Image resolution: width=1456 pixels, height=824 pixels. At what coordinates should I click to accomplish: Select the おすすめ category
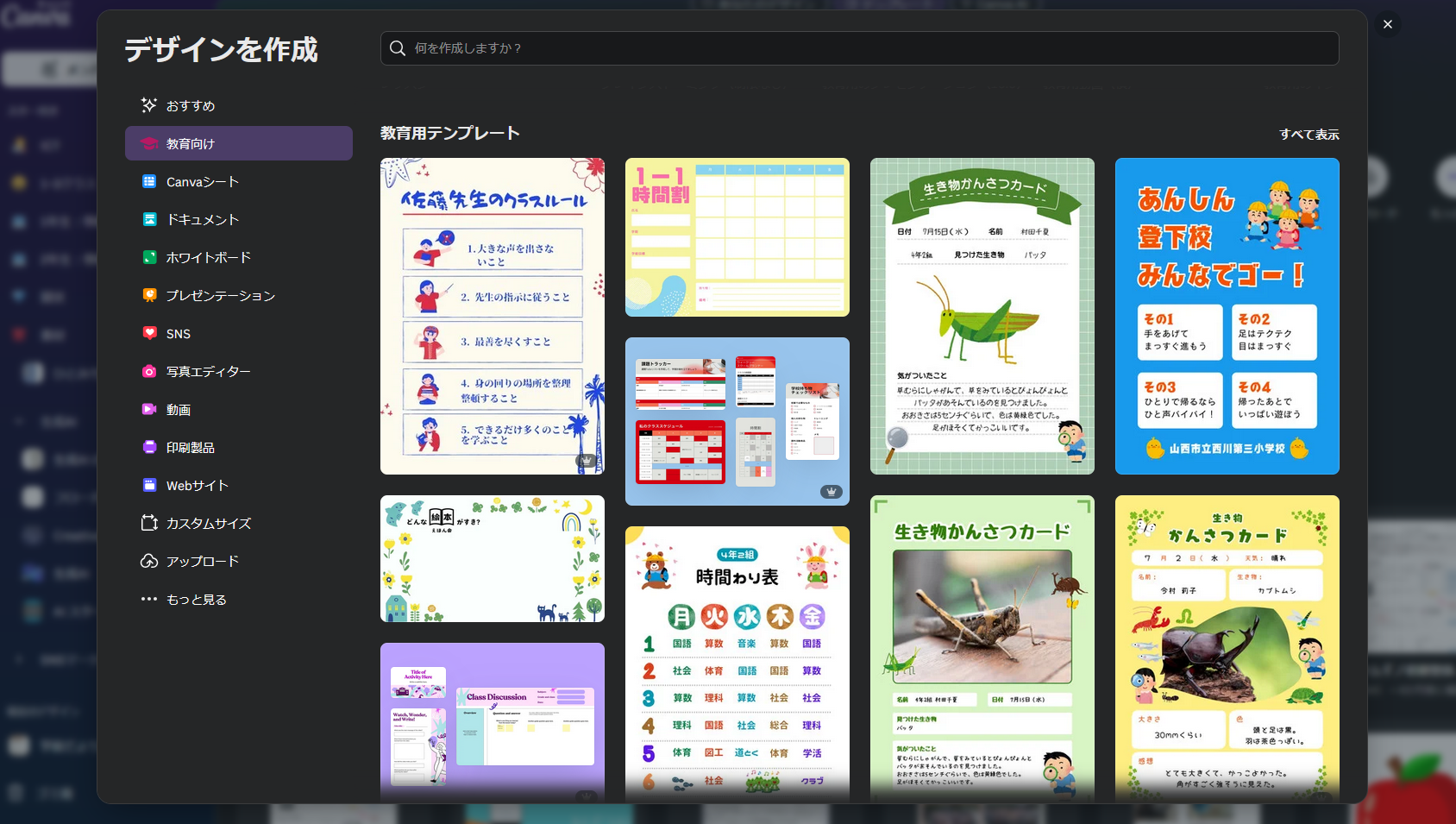[239, 105]
